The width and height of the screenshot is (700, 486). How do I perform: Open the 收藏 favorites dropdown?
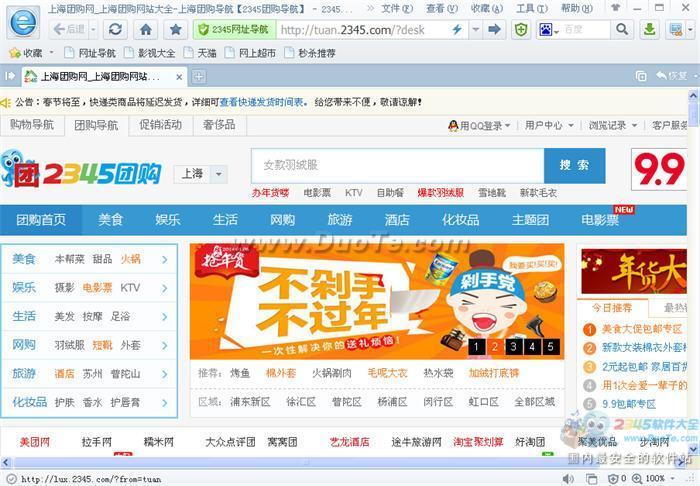coord(52,53)
